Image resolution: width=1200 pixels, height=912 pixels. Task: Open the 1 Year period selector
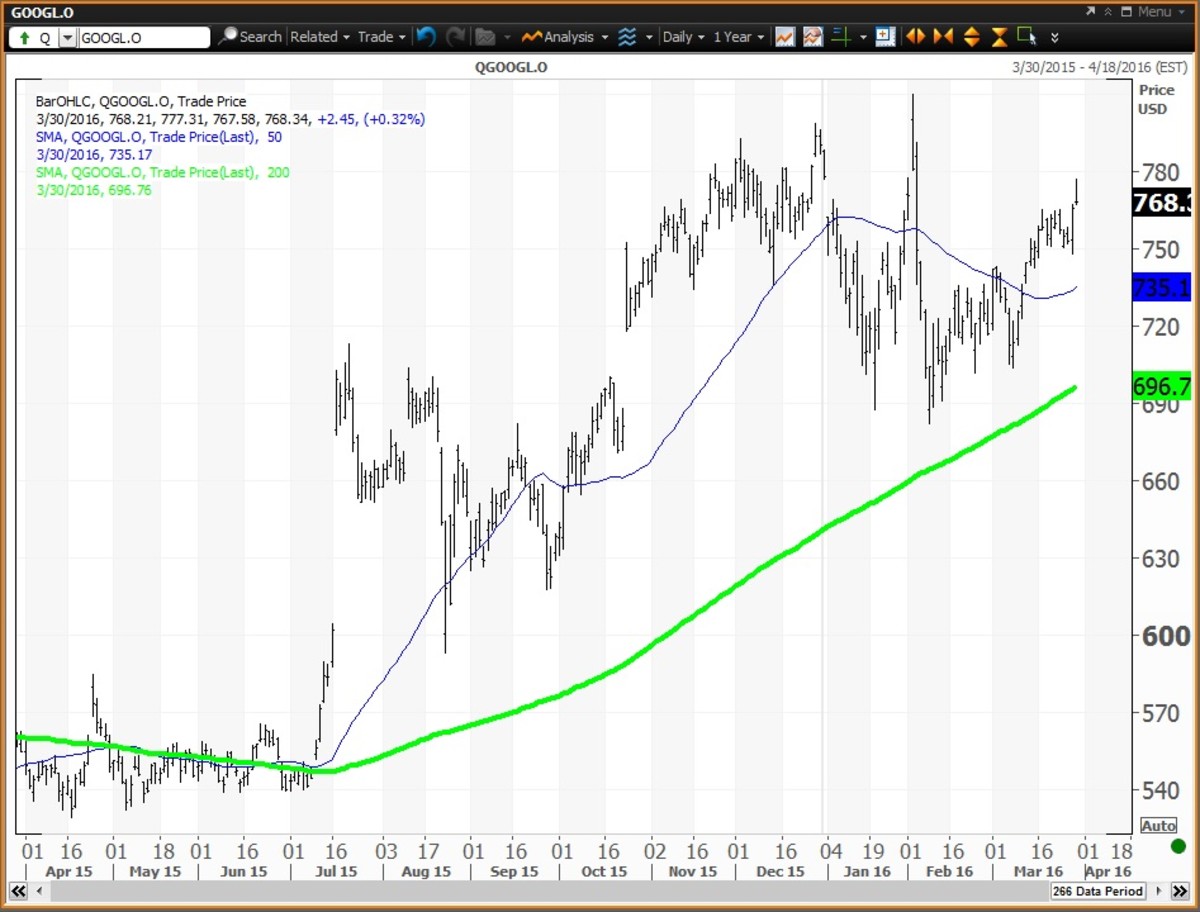(738, 37)
